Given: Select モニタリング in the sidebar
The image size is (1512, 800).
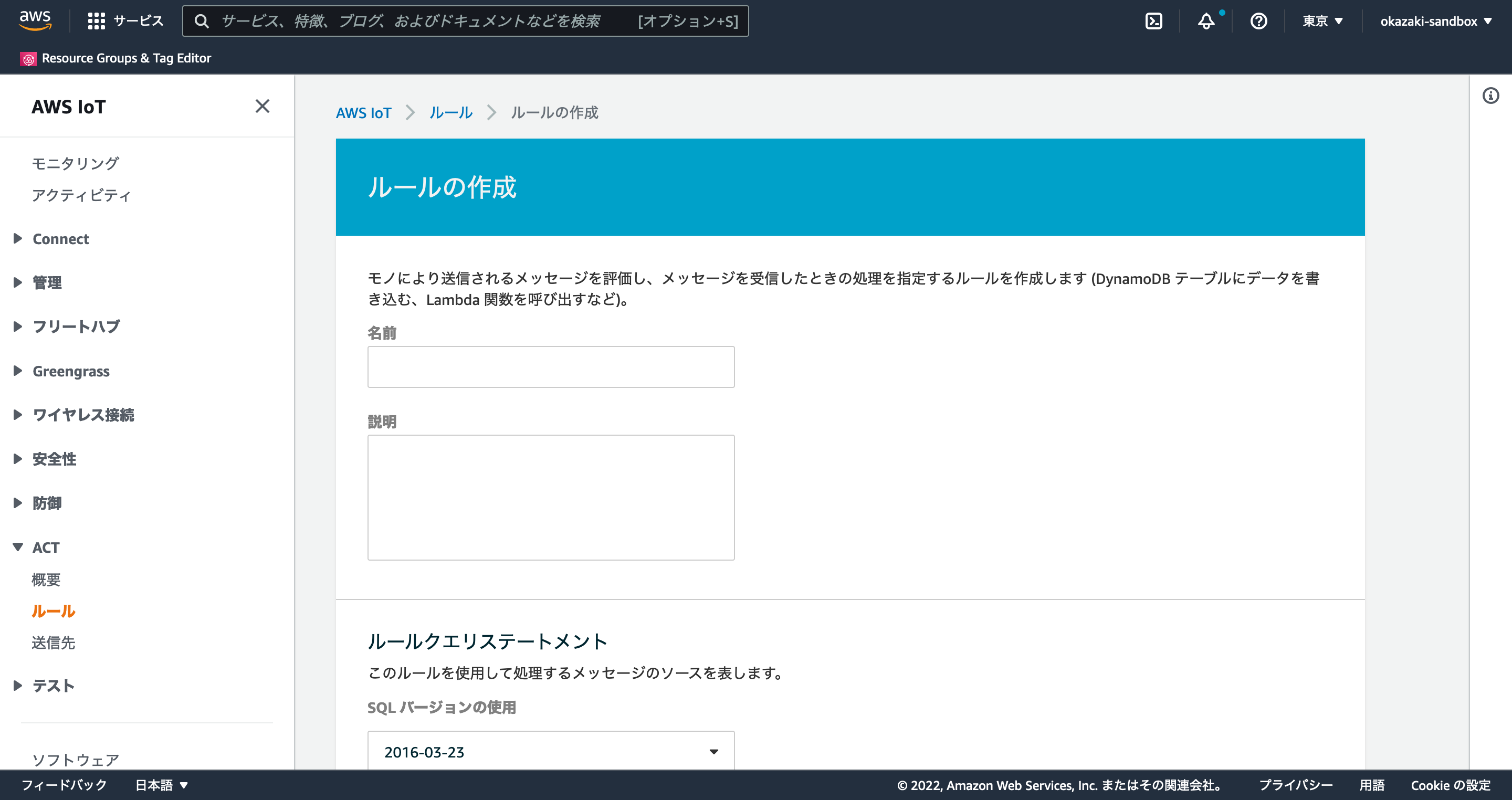Looking at the screenshot, I should click(75, 163).
